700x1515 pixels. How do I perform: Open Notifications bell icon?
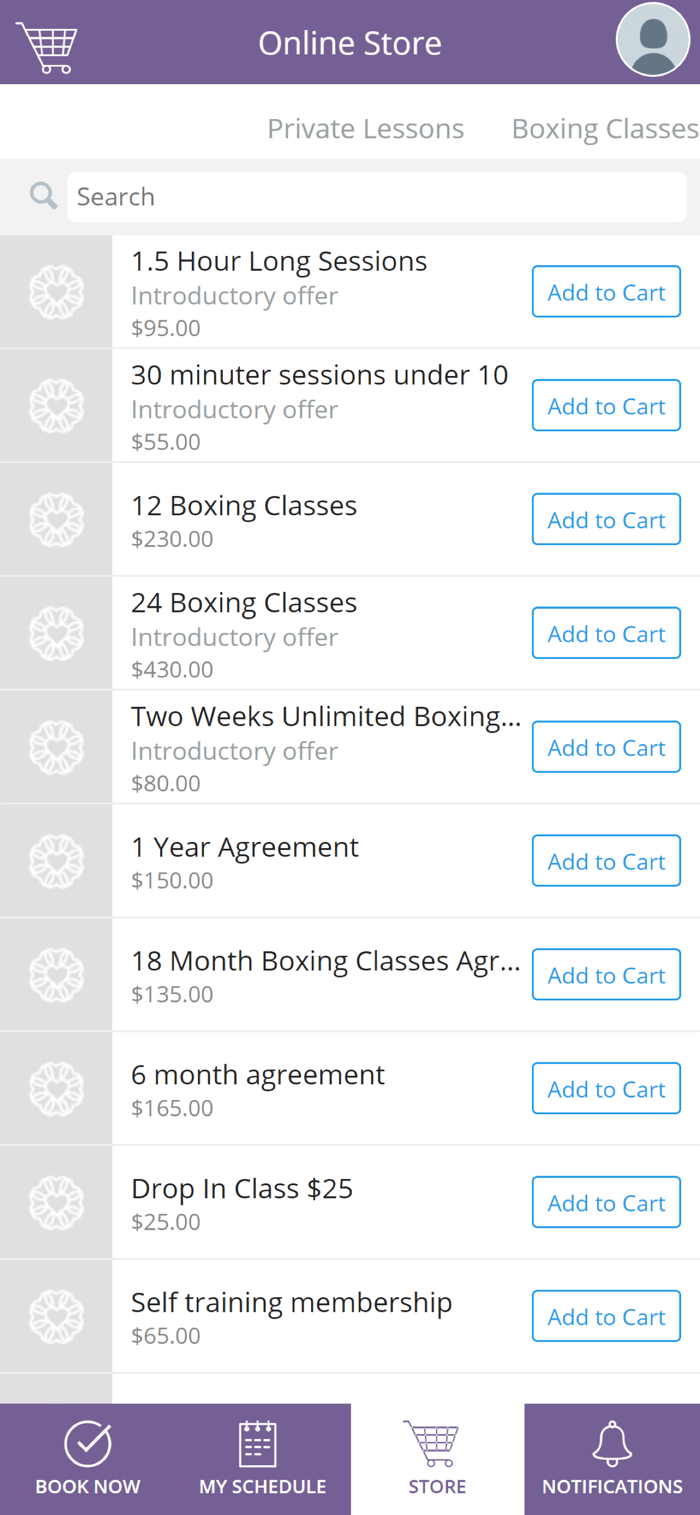612,1444
